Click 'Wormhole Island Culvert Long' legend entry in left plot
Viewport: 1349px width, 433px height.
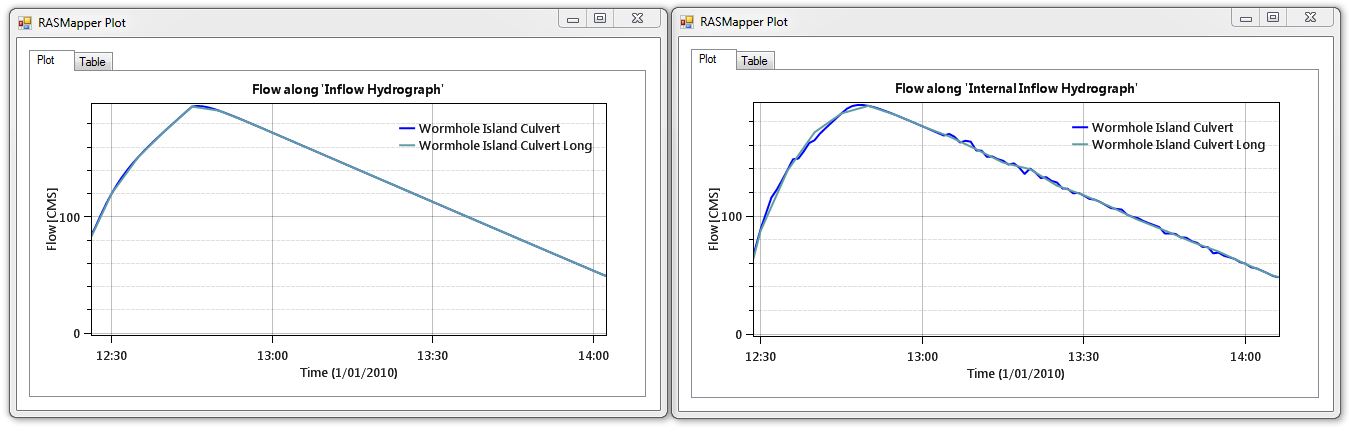click(x=505, y=146)
